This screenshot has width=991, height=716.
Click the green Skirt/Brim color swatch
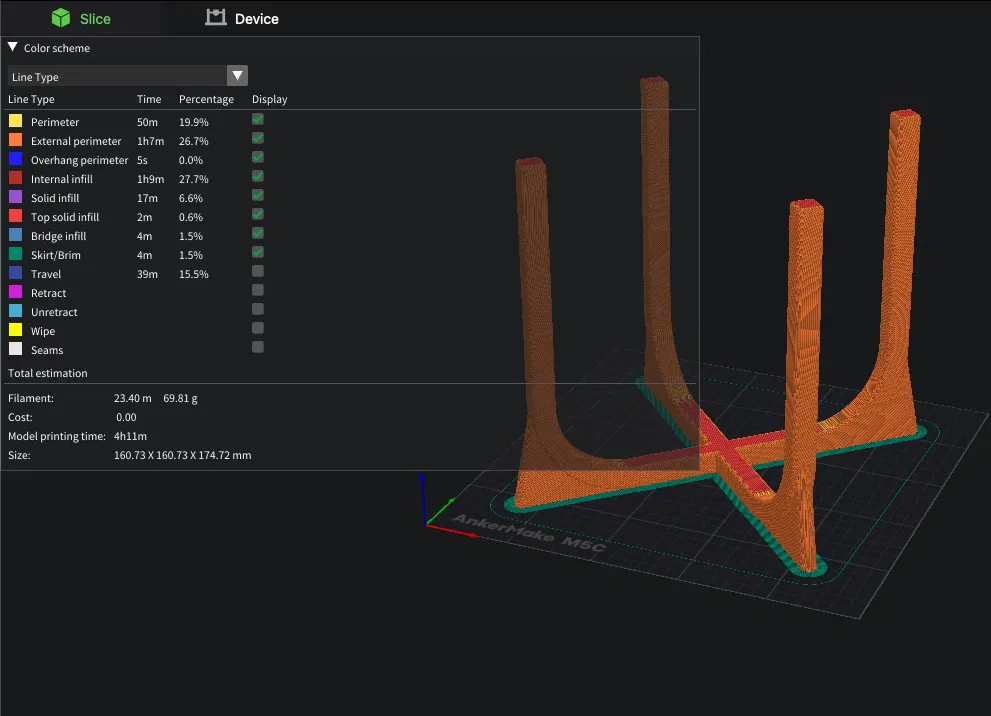[16, 253]
